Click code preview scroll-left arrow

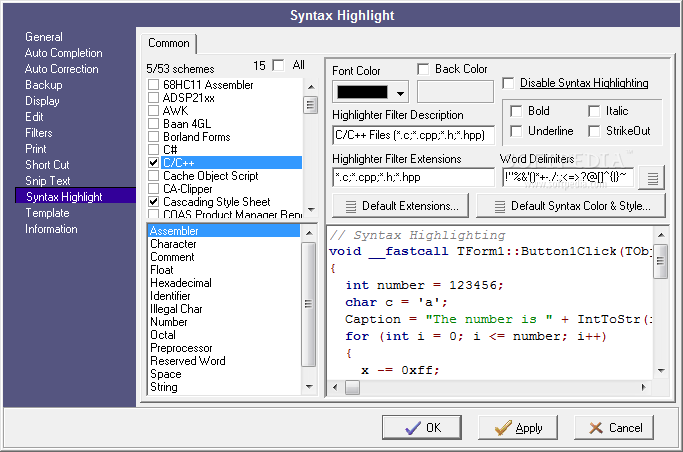(x=335, y=387)
